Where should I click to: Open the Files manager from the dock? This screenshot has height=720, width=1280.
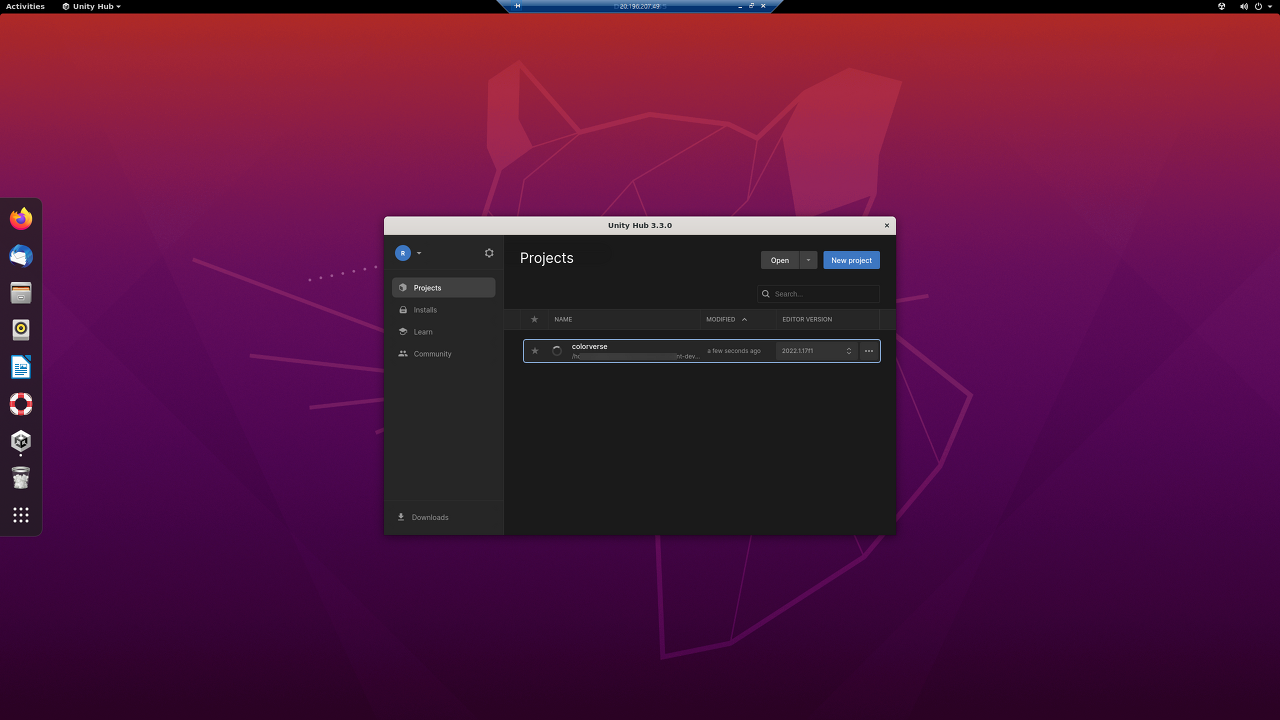pyautogui.click(x=21, y=293)
